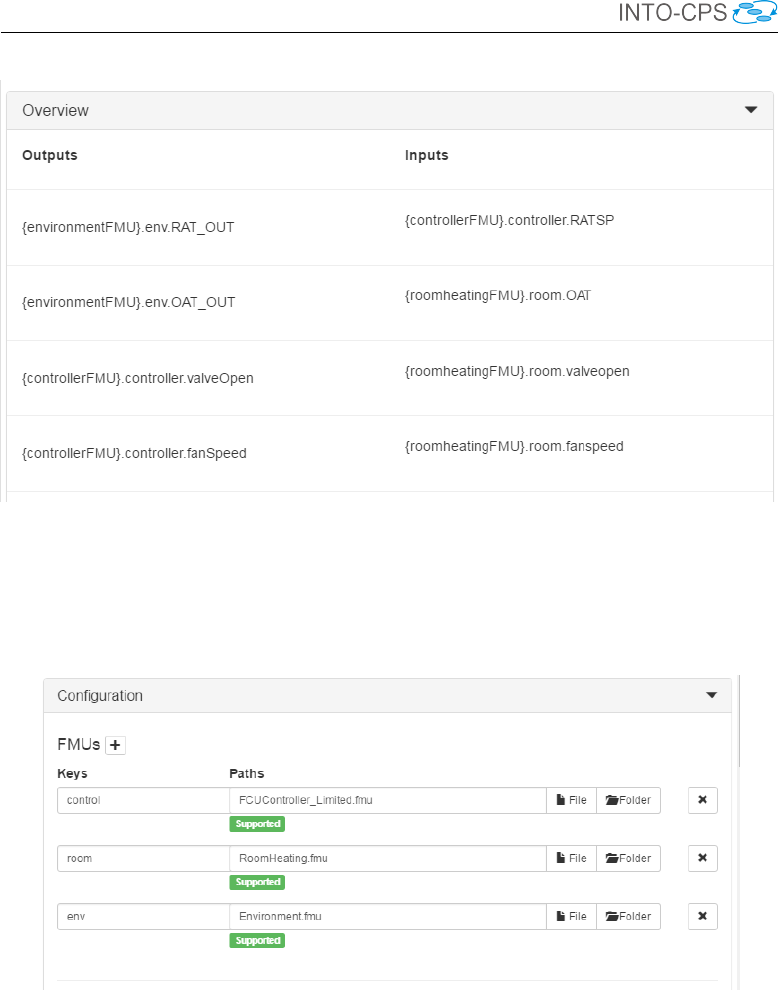The image size is (778, 990).
Task: Remove the control FMU entry
Action: [702, 800]
